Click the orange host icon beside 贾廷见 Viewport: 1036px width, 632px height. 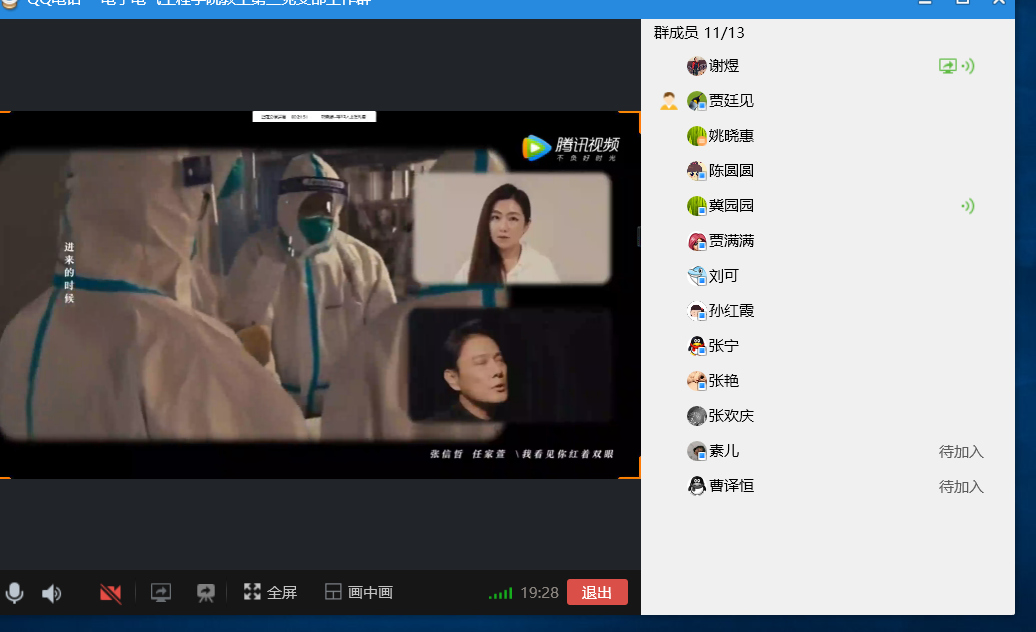(669, 101)
